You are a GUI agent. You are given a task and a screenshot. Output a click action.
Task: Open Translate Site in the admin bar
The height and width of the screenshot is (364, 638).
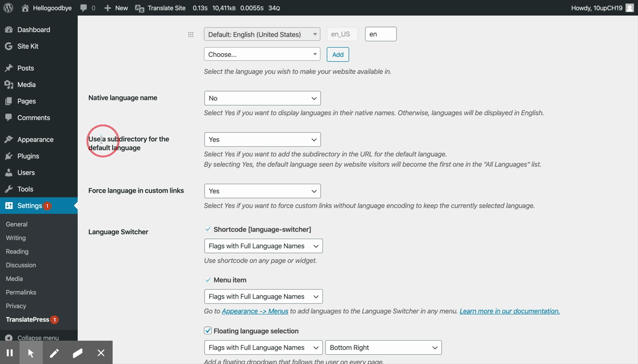[x=160, y=8]
